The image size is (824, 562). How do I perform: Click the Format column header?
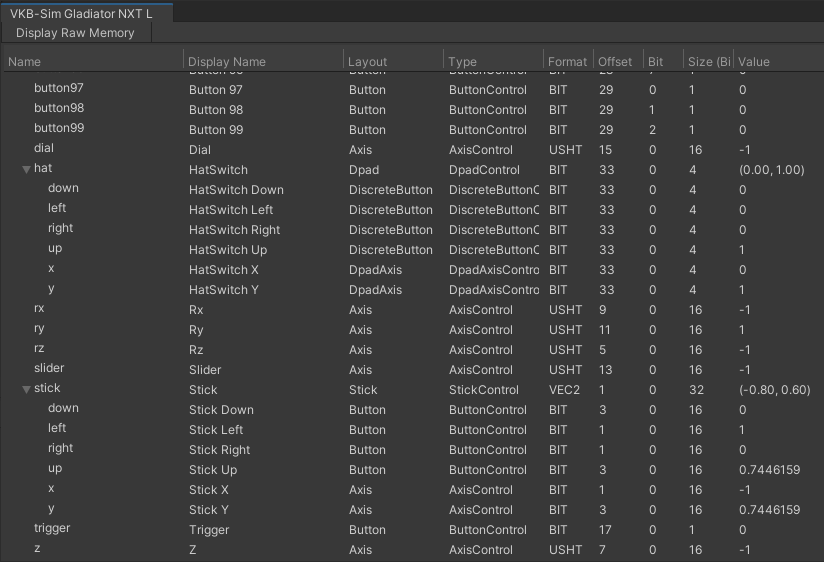coord(567,62)
